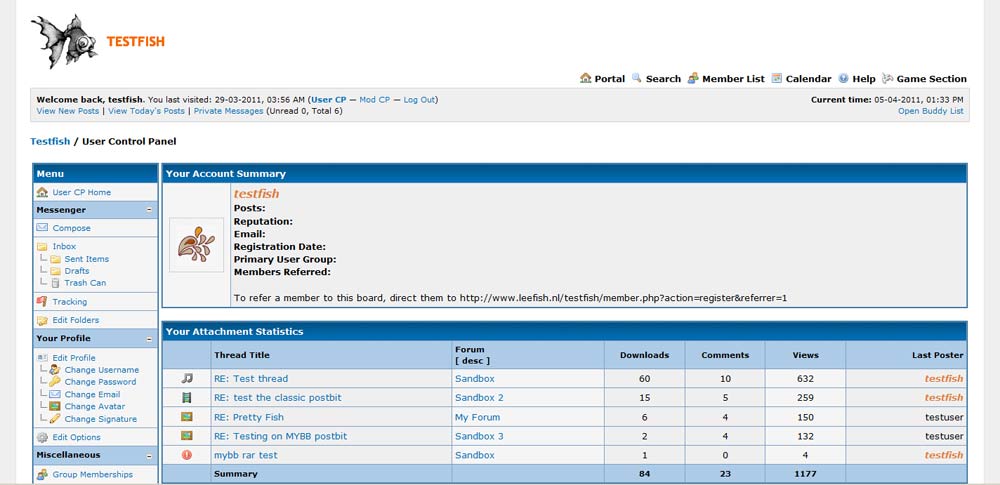1000x485 pixels.
Task: Go to Game Section in top navigation
Action: pyautogui.click(x=931, y=79)
